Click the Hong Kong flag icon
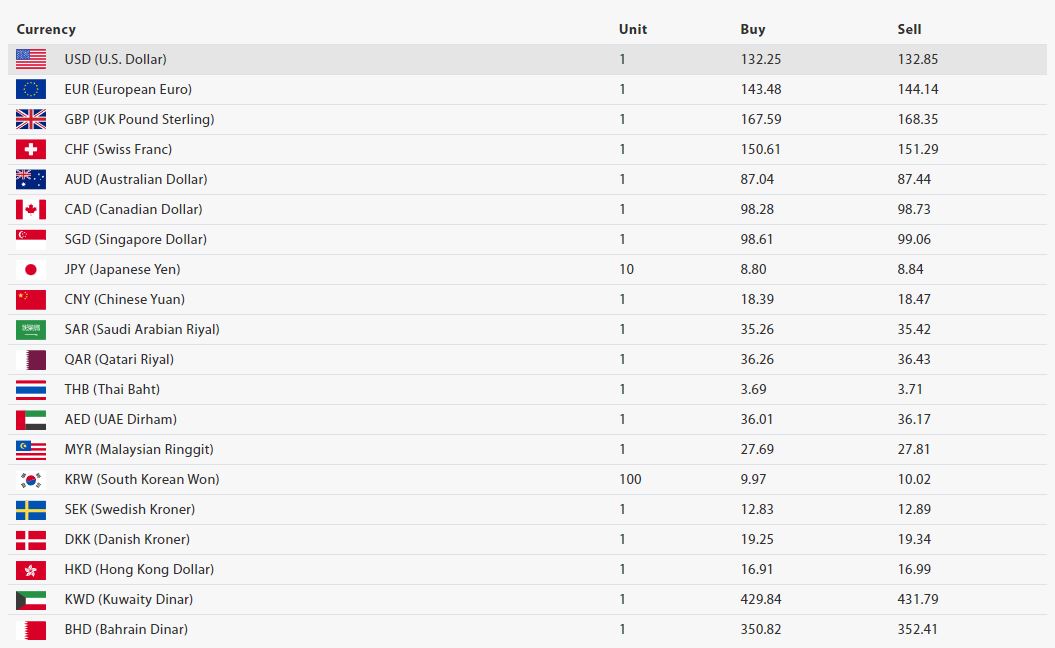Viewport: 1055px width, 648px height. coord(31,570)
